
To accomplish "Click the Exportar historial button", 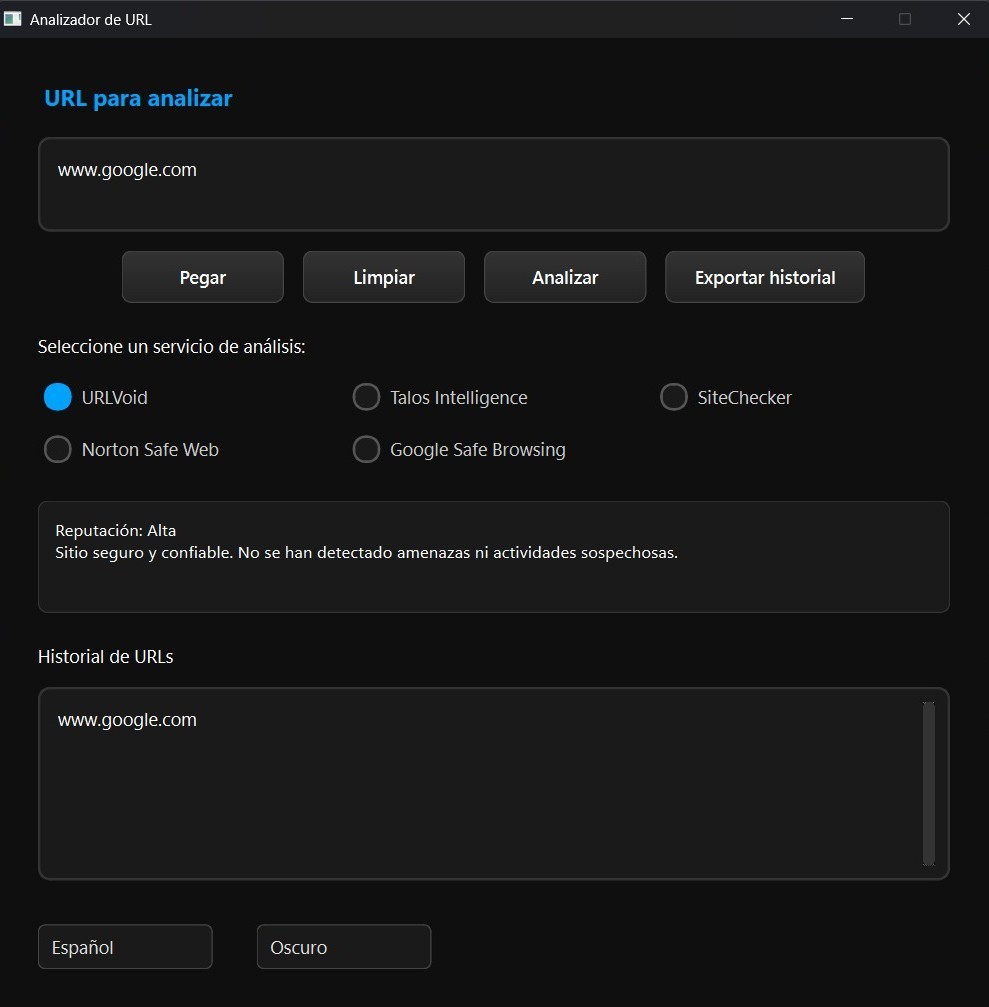I will point(765,277).
